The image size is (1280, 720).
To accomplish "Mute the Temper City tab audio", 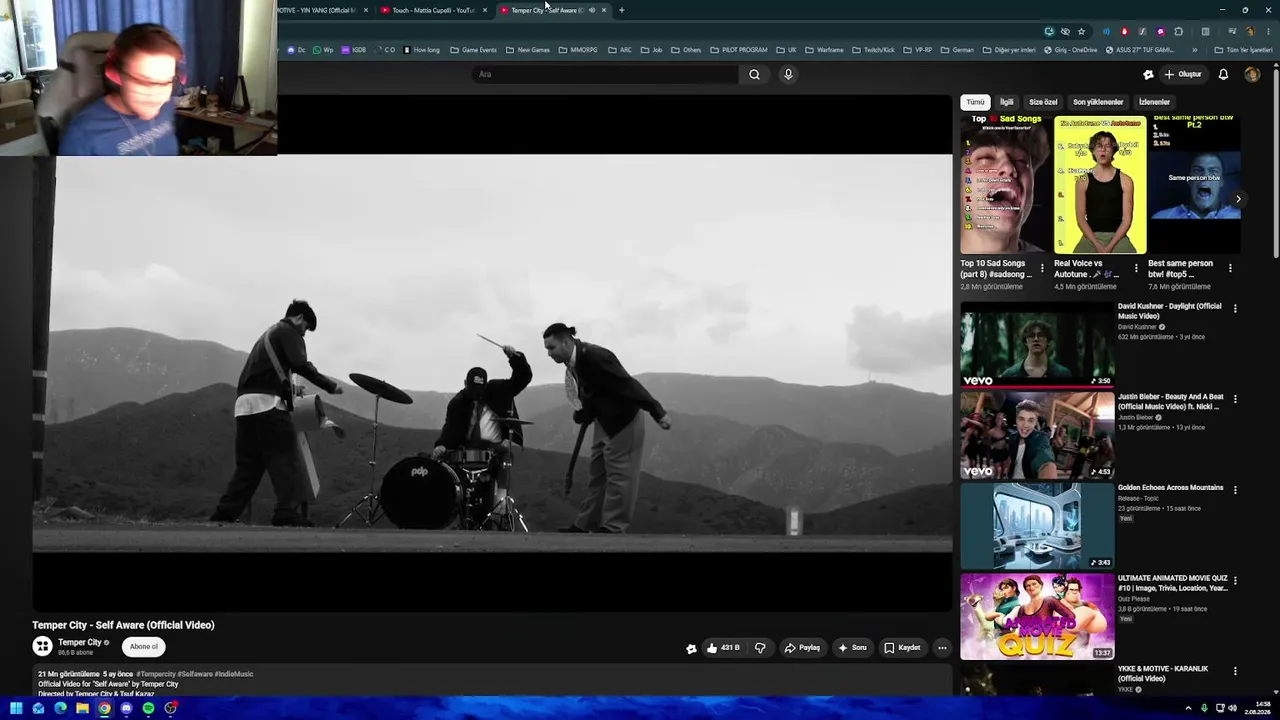I will click(x=592, y=10).
